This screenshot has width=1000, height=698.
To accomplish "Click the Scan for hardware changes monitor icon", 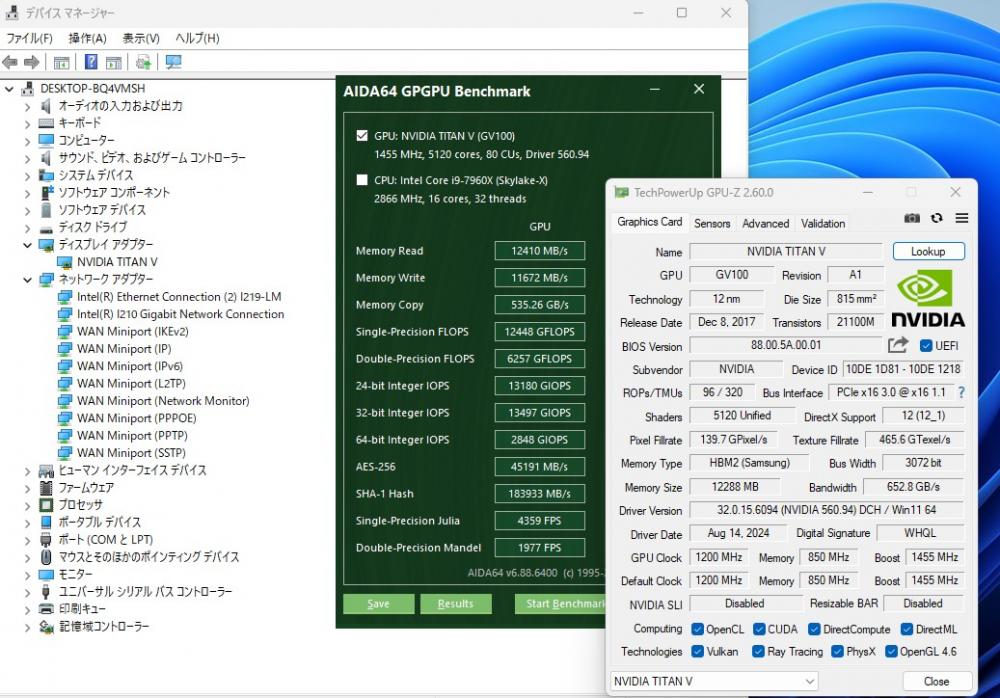I will click(173, 62).
